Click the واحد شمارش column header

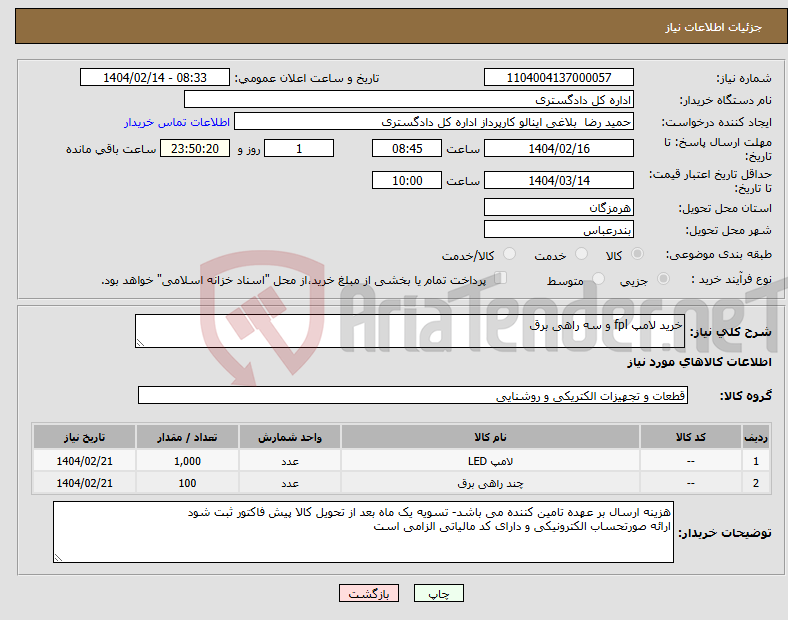point(290,437)
